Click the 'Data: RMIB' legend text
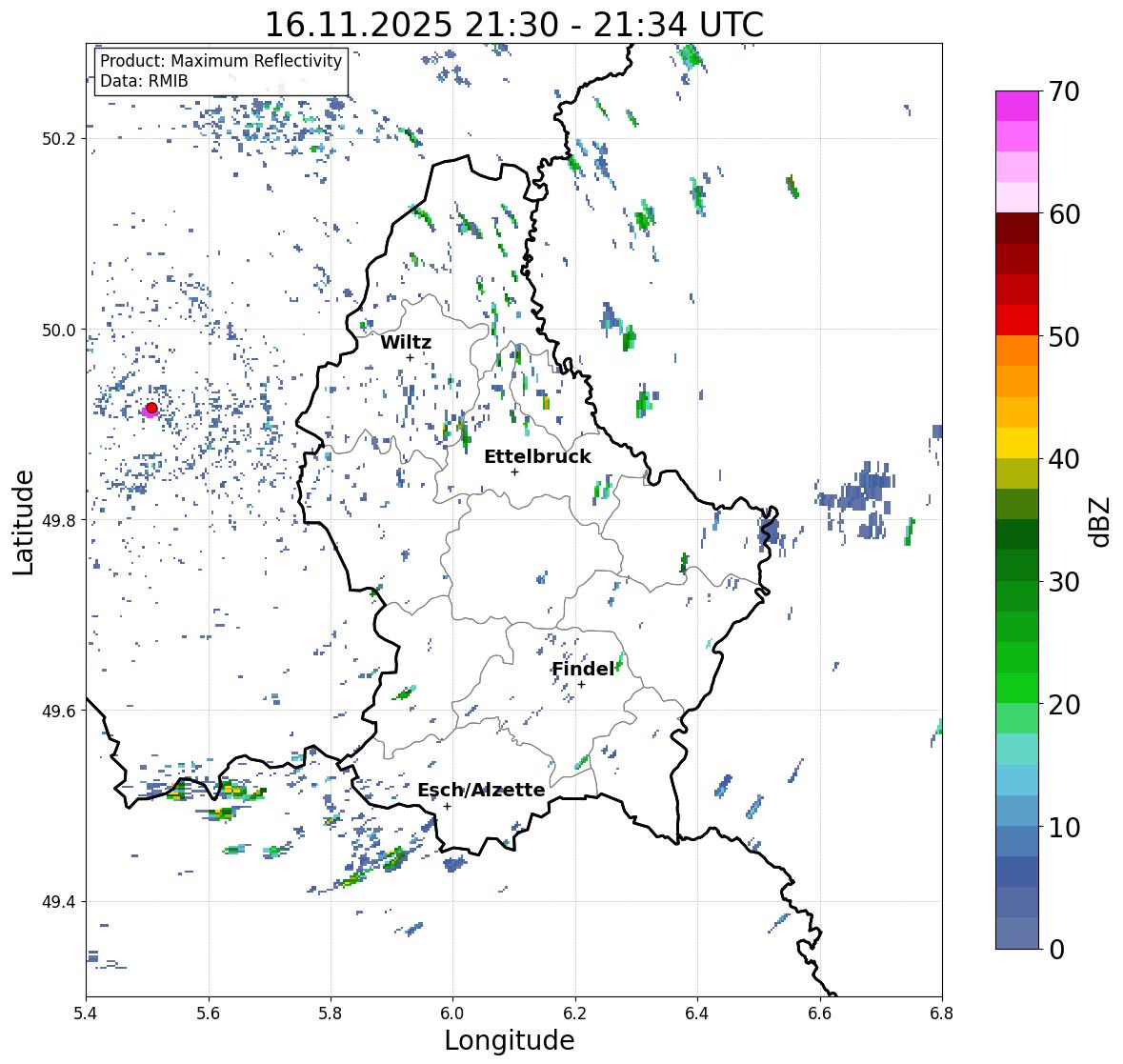Viewport: 1123px width, 1064px height. [144, 81]
